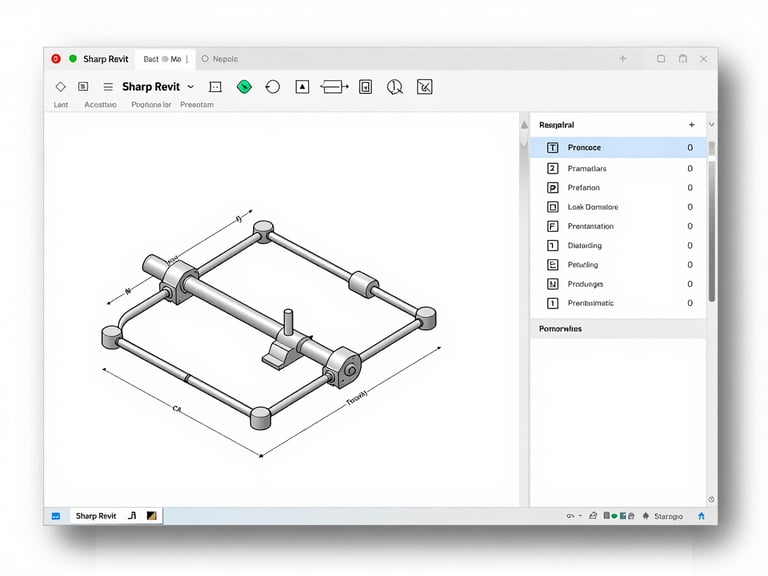Screen dimensions: 768x576
Task: Click the Sharp Revit status bar button
Action: click(x=96, y=516)
